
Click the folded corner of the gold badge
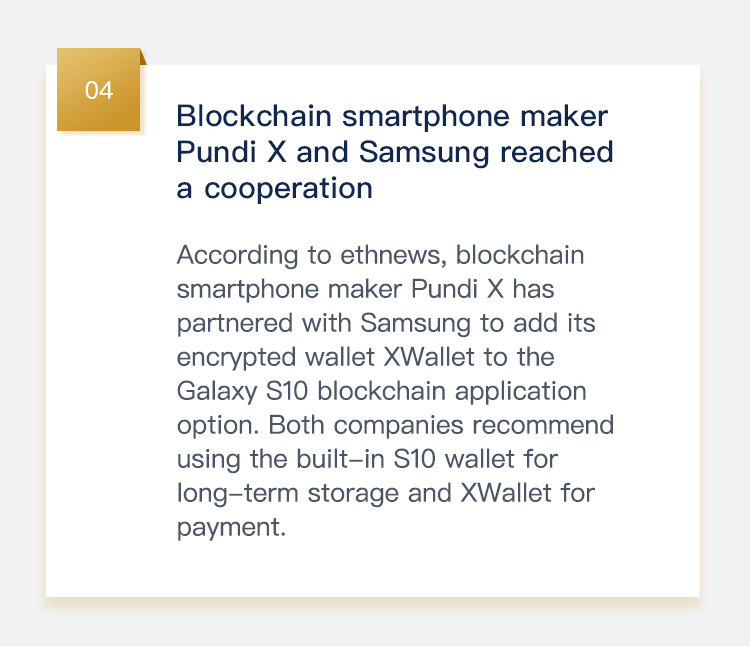coord(143,57)
